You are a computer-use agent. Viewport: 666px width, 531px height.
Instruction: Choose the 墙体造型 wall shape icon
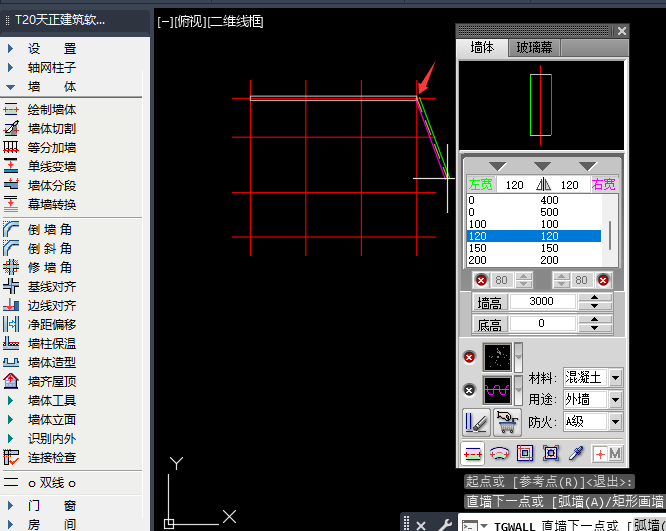pyautogui.click(x=11, y=362)
